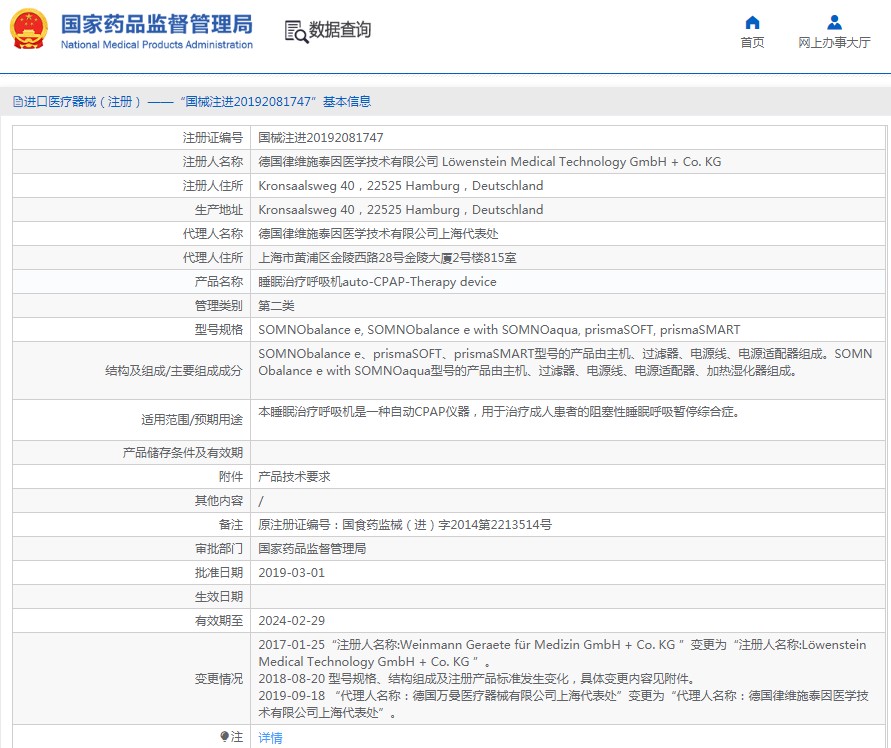Open the 详情 details link
Viewport: 891px width, 748px height.
(270, 738)
